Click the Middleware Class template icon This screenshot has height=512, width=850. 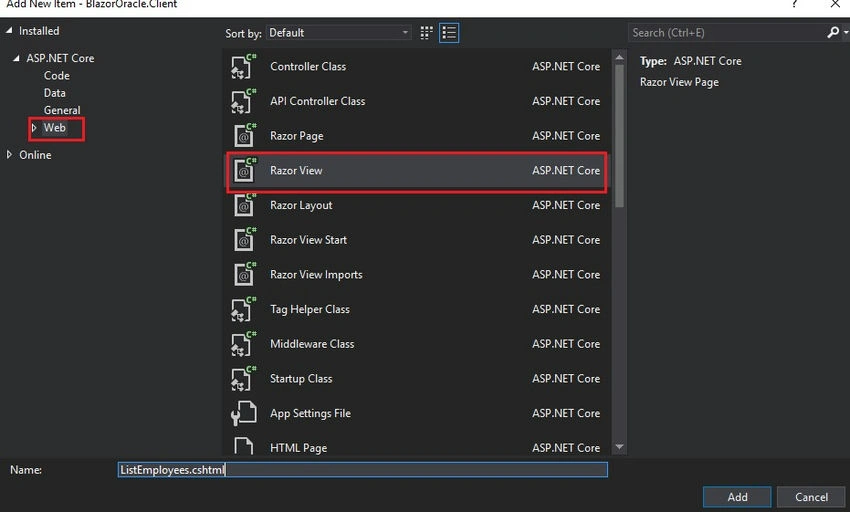click(243, 344)
